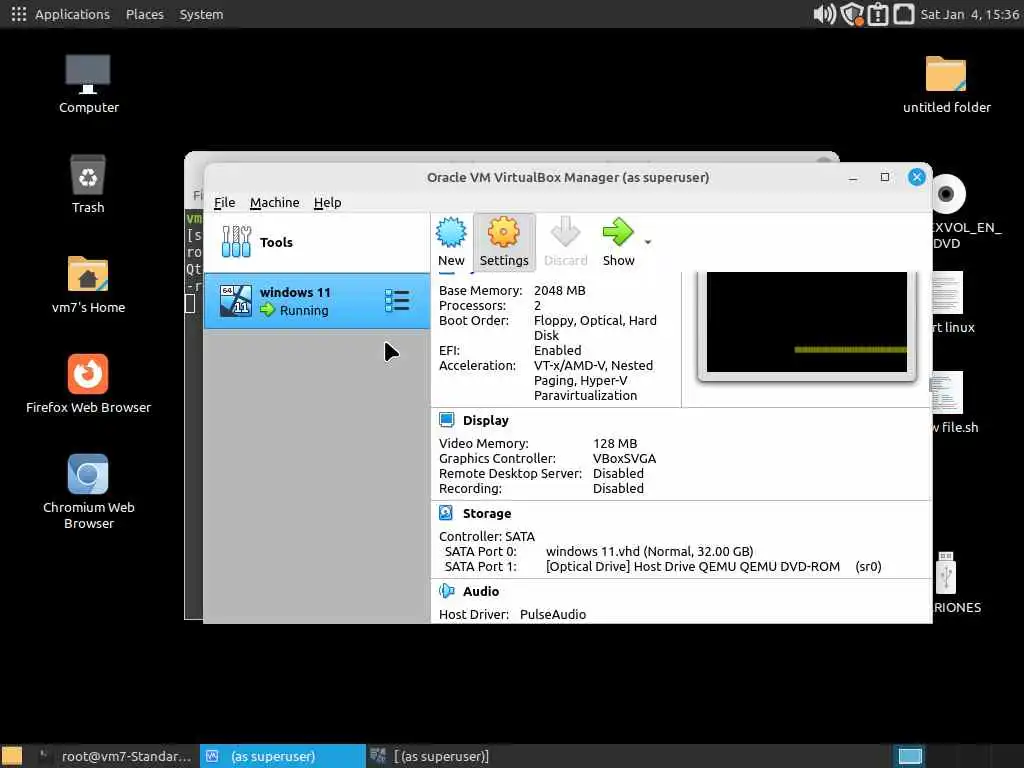Image resolution: width=1024 pixels, height=768 pixels.
Task: Click the Host Drive QEMU DVD-ROM entry
Action: pos(713,567)
